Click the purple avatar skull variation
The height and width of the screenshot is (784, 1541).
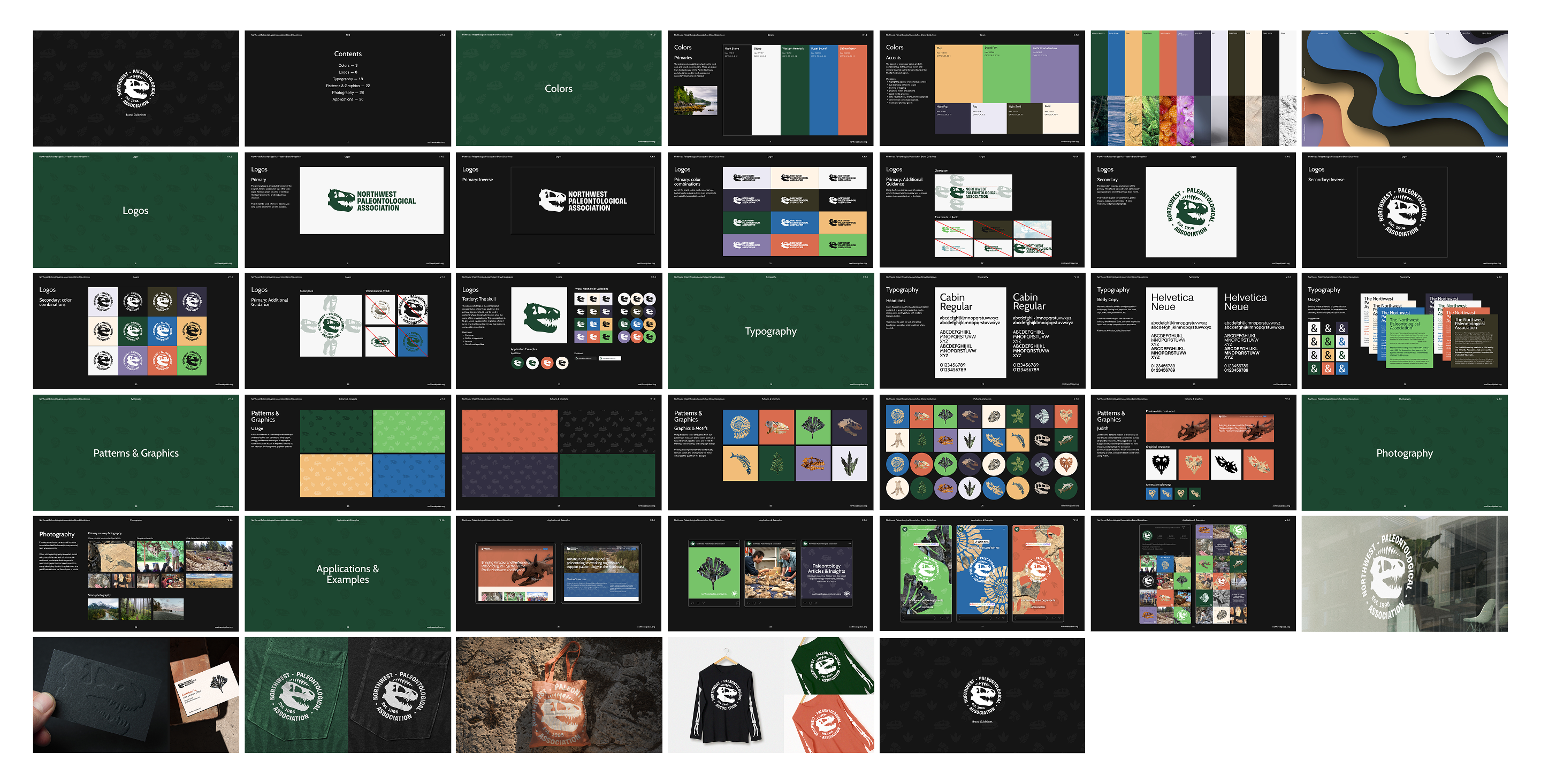(624, 337)
